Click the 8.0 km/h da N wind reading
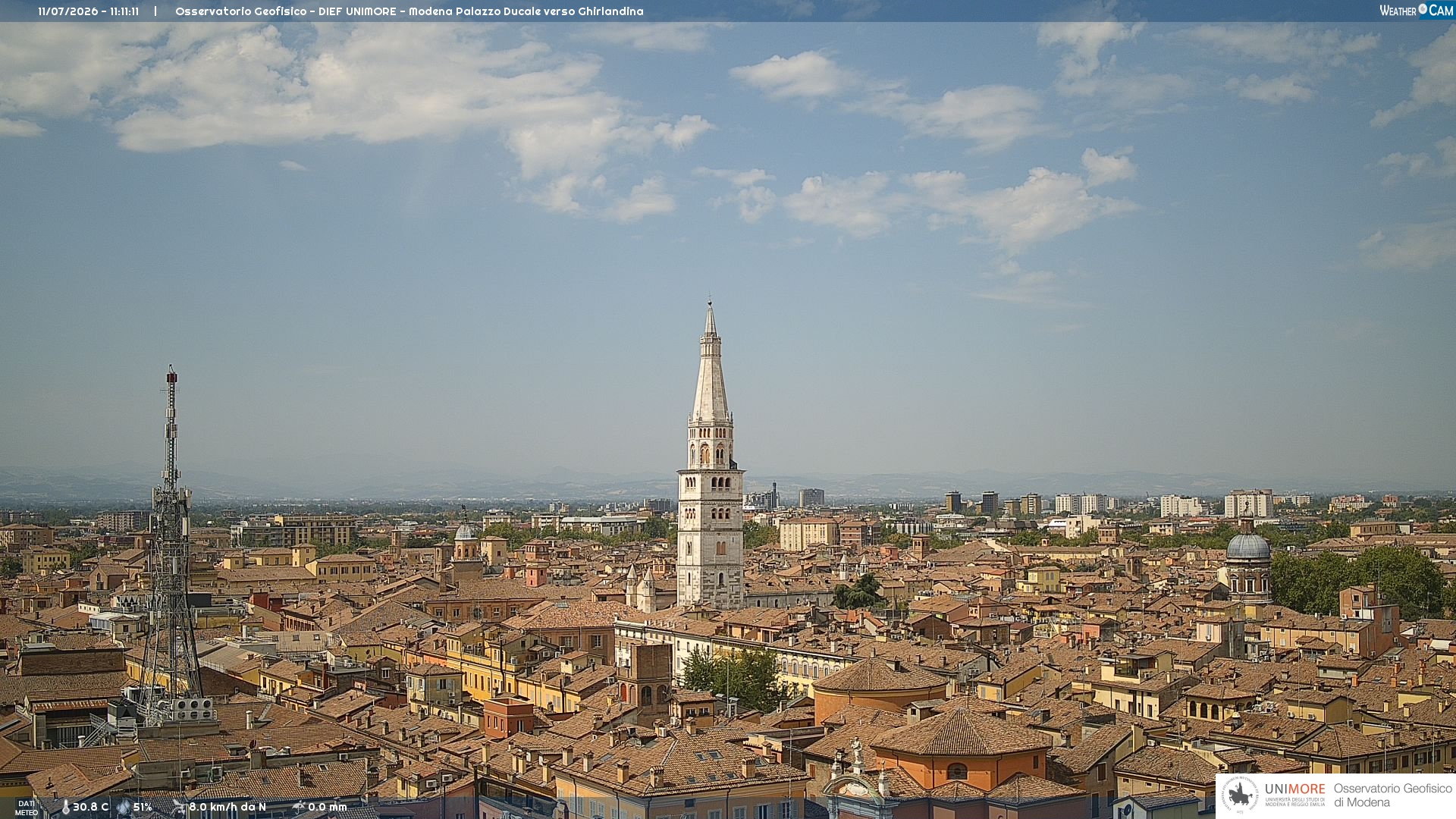 click(227, 807)
